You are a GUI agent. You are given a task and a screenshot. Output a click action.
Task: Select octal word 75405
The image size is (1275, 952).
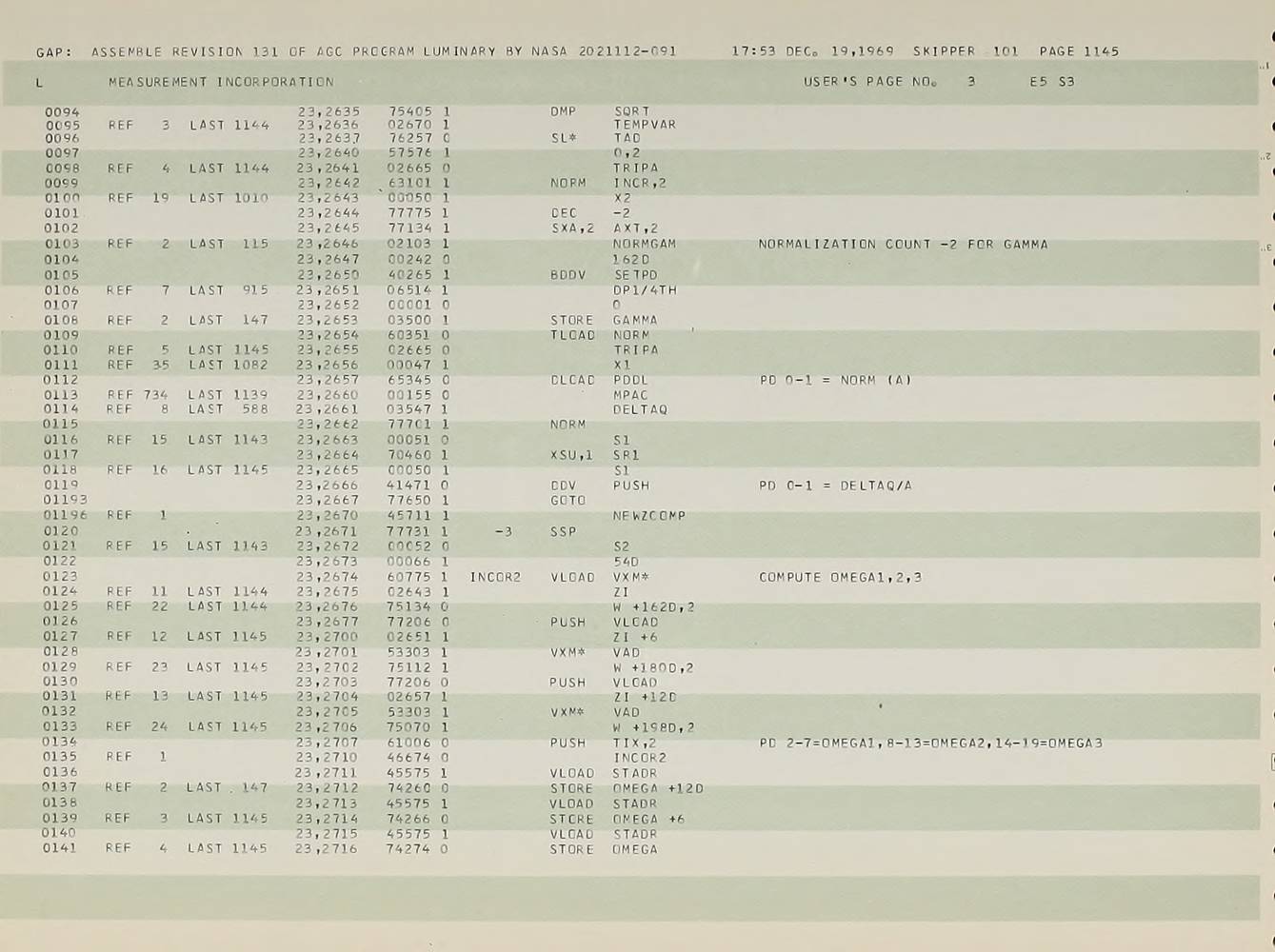pos(409,111)
